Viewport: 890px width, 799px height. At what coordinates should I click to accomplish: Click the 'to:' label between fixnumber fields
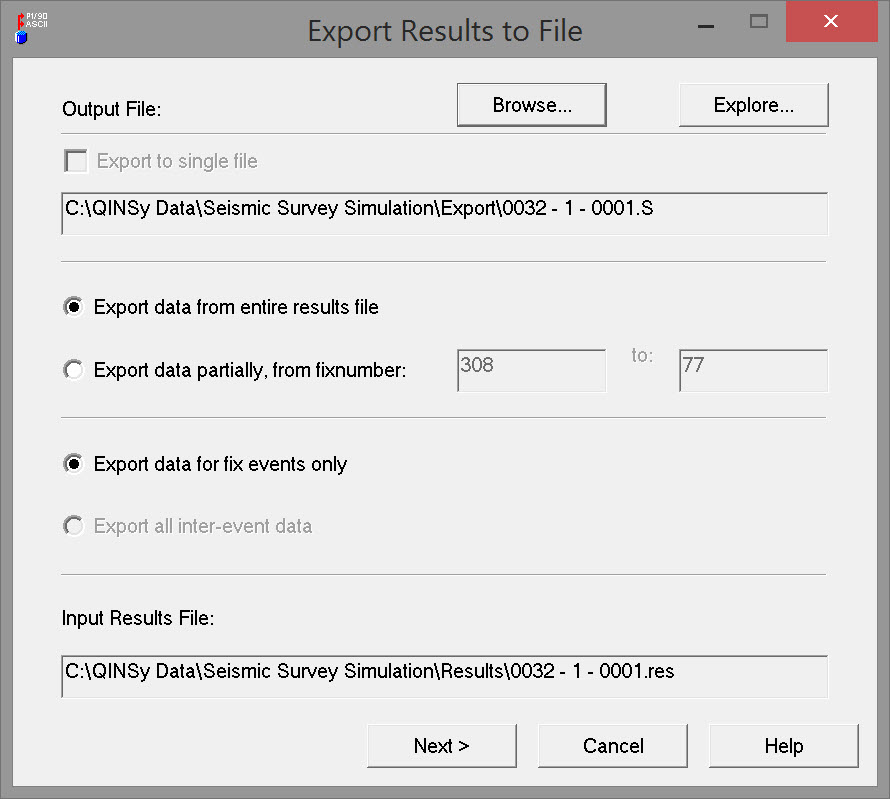[x=642, y=356]
